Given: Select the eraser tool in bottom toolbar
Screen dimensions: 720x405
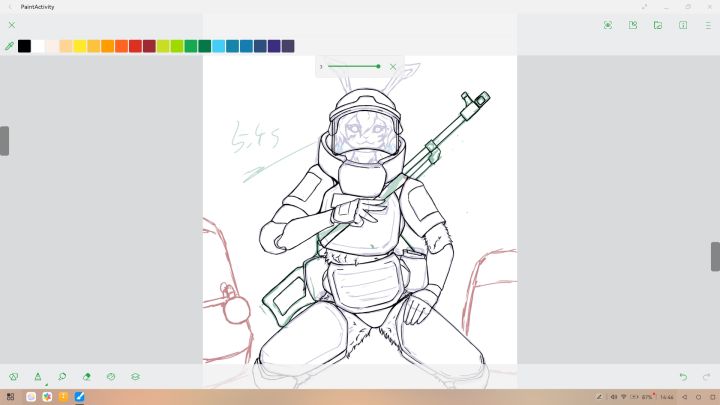Looking at the screenshot, I should [x=87, y=377].
